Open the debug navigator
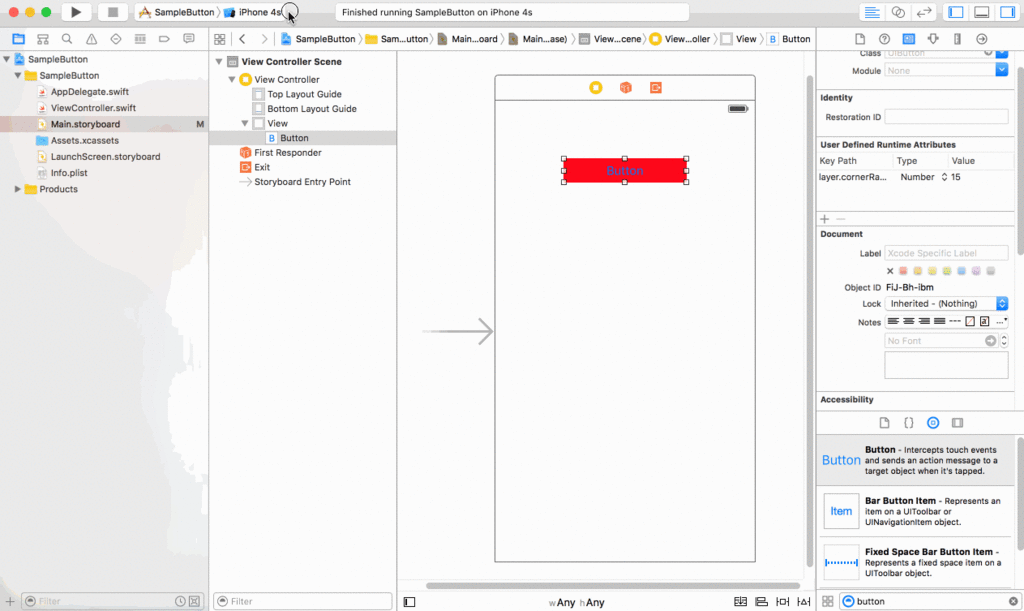The image size is (1024, 611). click(x=140, y=39)
